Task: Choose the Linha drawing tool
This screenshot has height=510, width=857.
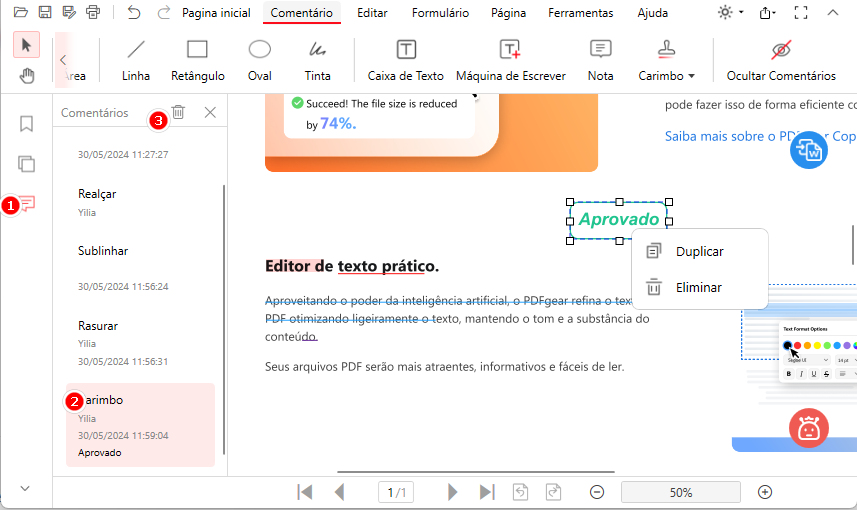Action: pyautogui.click(x=136, y=61)
